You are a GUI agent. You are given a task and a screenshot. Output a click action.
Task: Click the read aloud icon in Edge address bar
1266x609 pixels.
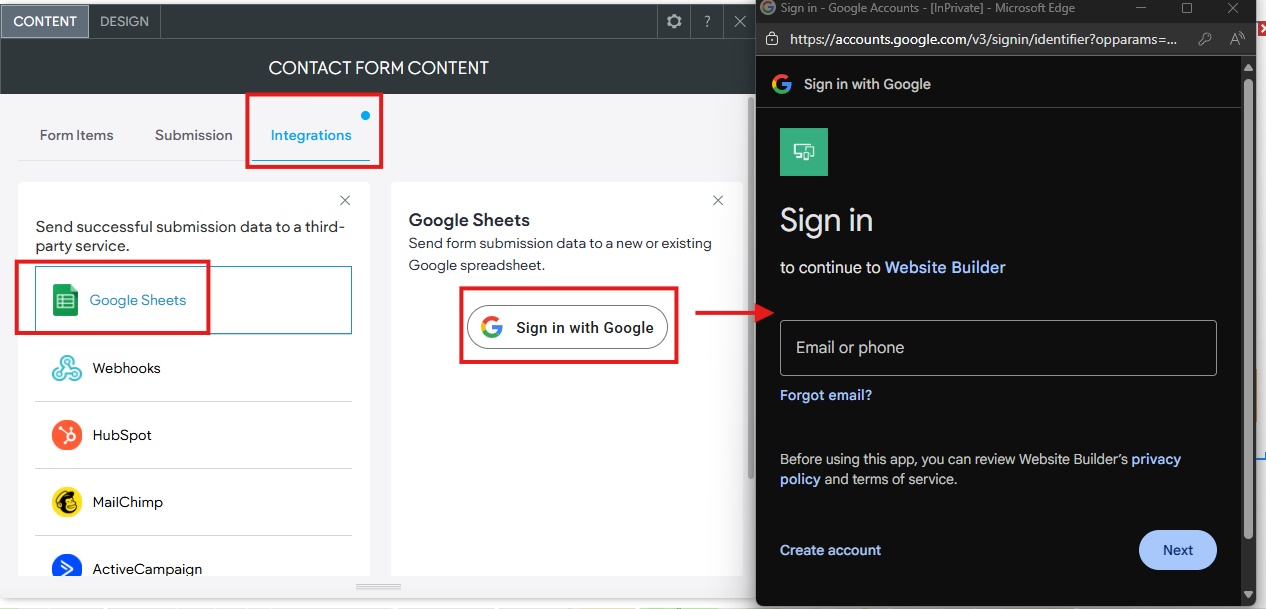click(x=1237, y=39)
